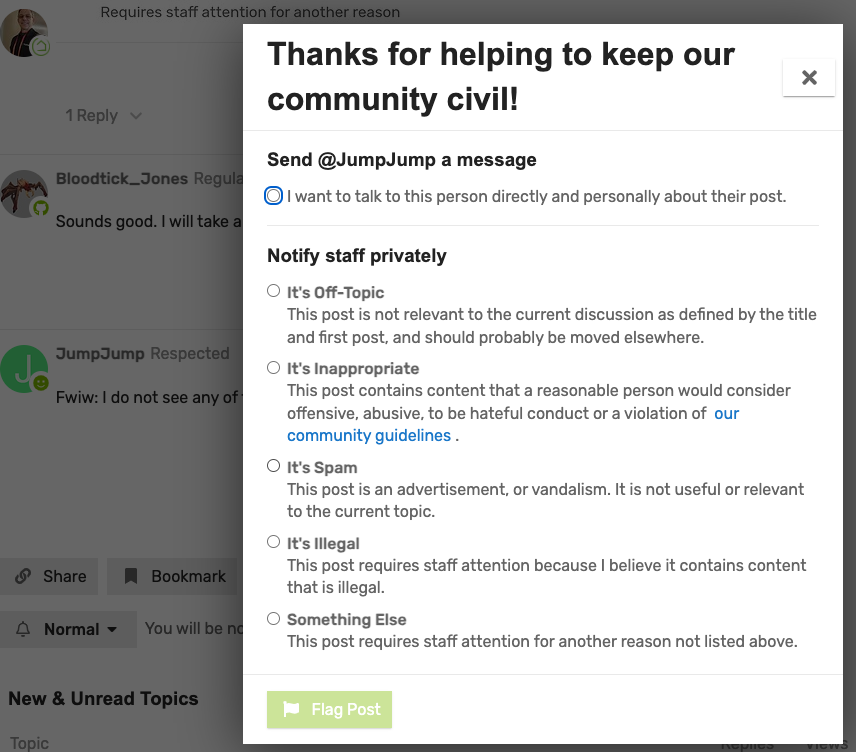Open Bloodtick_Jones avatar
Screen dimensions: 856x752
pyautogui.click(x=24, y=194)
